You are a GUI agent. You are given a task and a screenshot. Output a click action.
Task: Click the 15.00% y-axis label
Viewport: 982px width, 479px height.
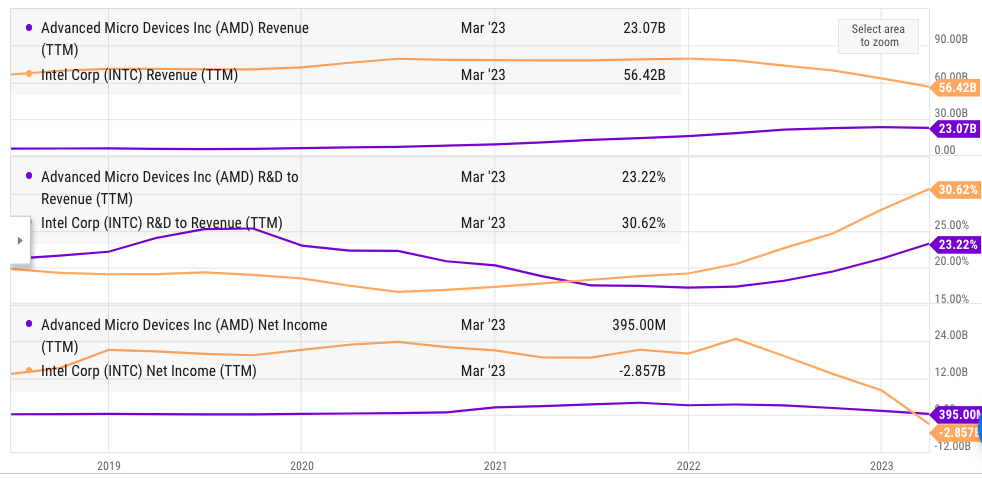951,299
